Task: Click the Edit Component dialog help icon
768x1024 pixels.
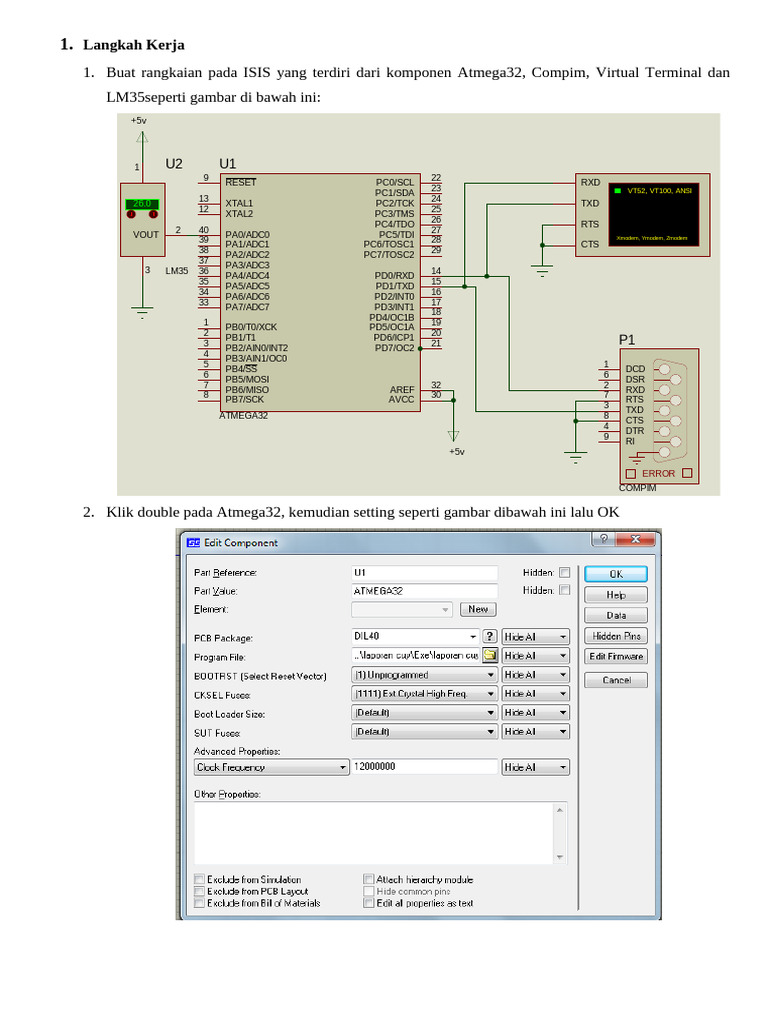Action: pyautogui.click(x=603, y=539)
